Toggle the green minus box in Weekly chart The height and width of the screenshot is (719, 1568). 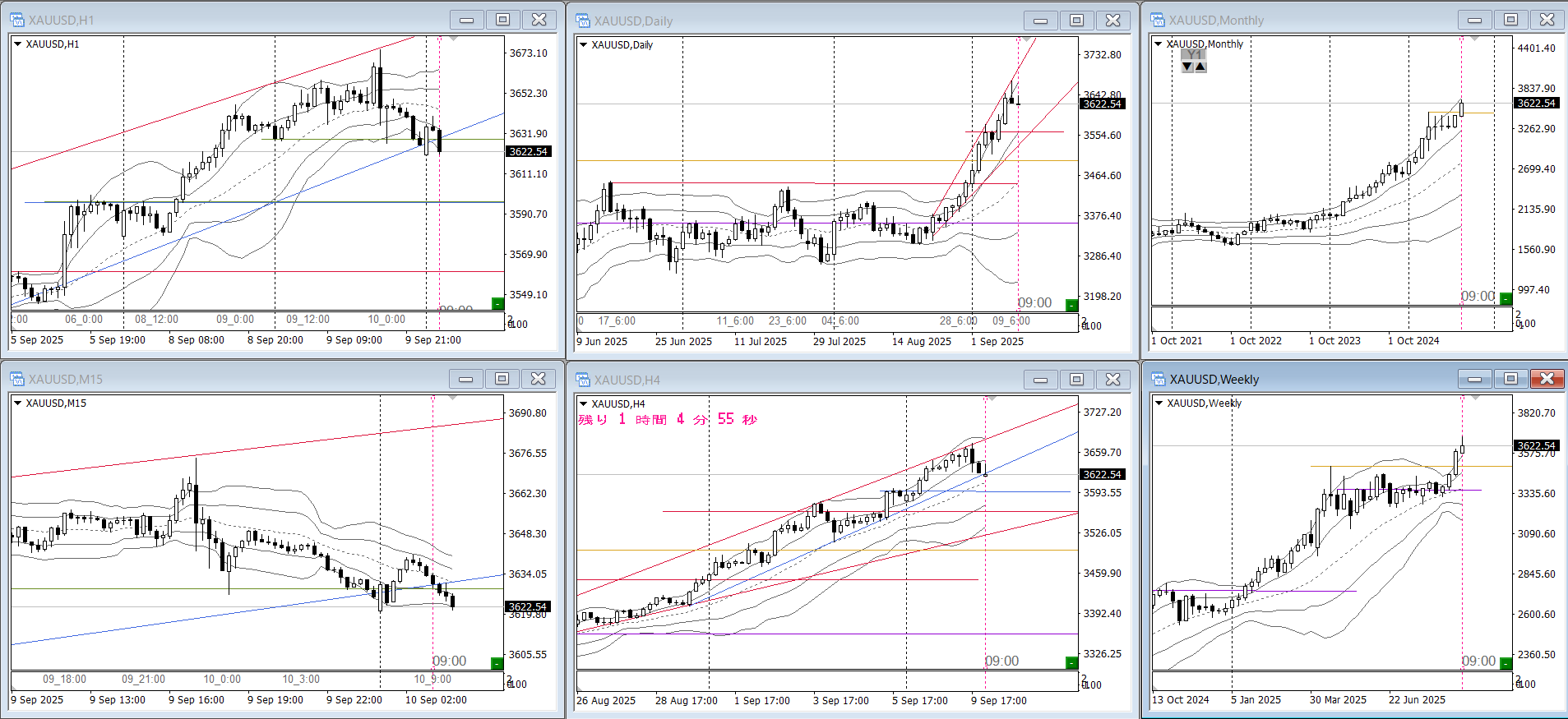(x=1506, y=663)
